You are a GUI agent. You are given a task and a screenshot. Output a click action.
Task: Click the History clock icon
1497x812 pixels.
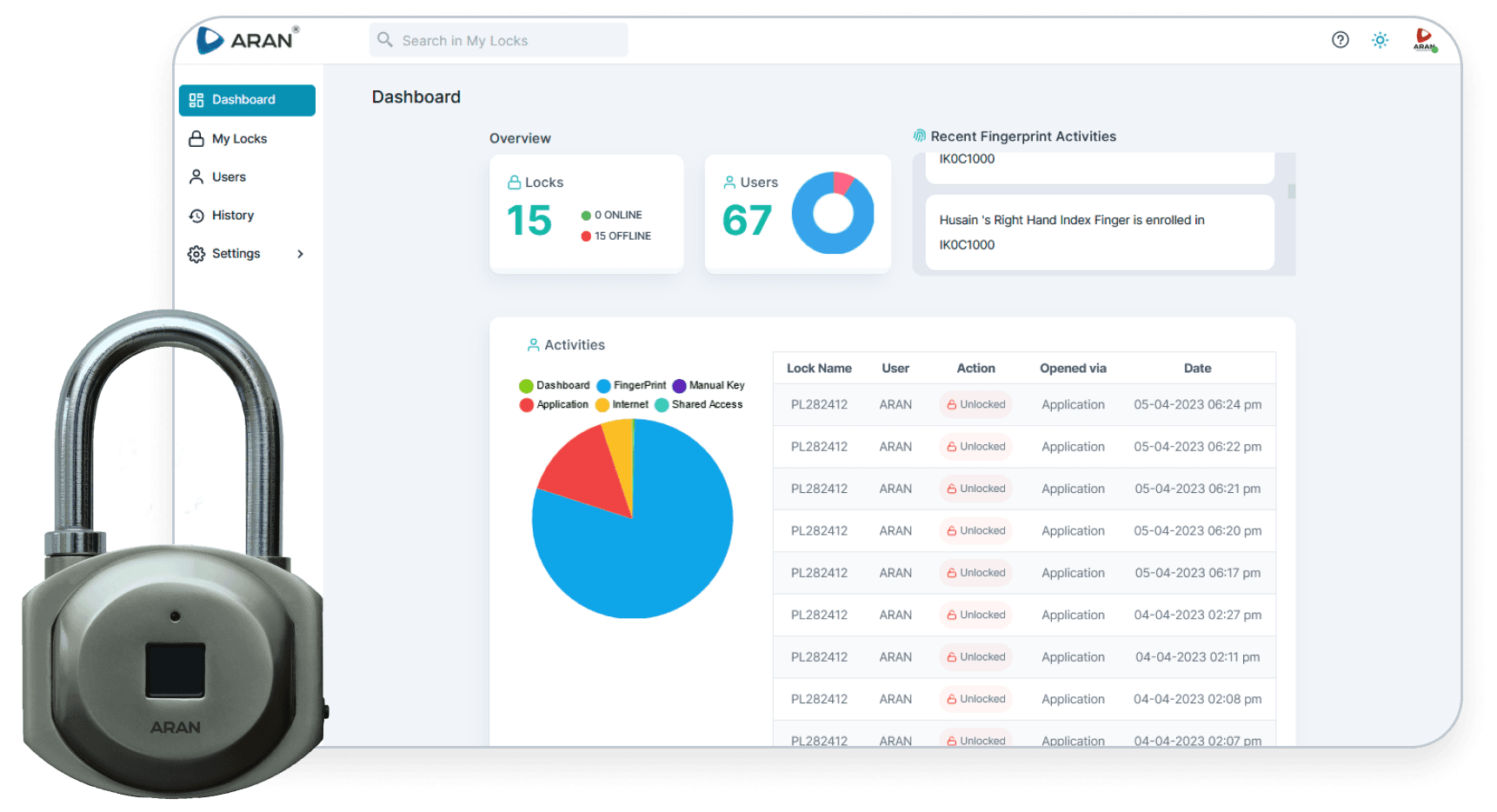[196, 216]
